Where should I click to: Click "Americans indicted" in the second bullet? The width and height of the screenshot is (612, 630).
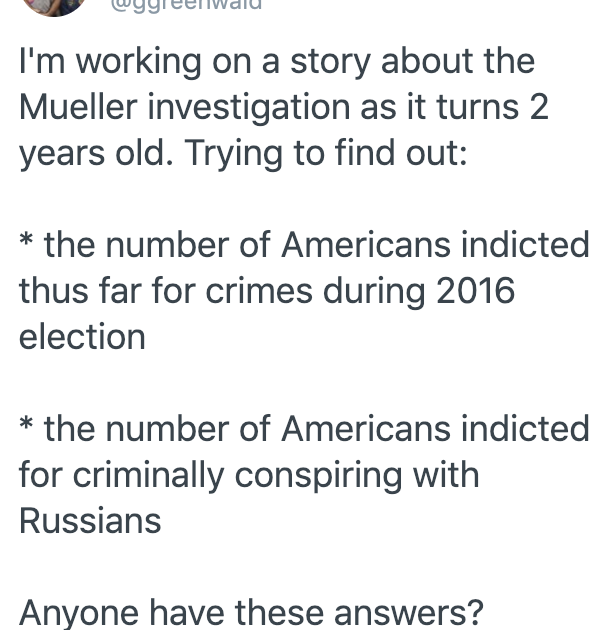(435, 428)
